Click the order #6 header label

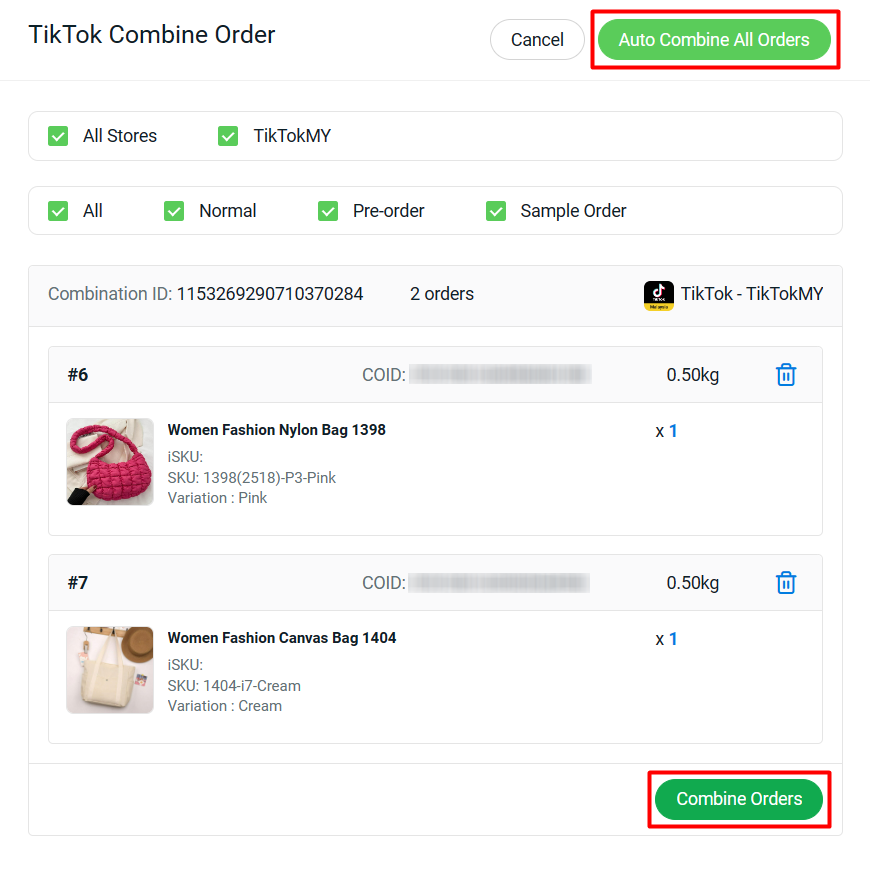(x=78, y=375)
